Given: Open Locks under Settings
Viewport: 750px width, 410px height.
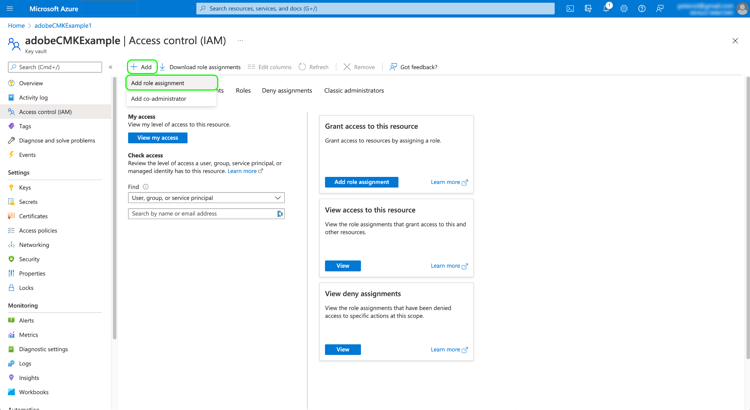Looking at the screenshot, I should pyautogui.click(x=26, y=288).
